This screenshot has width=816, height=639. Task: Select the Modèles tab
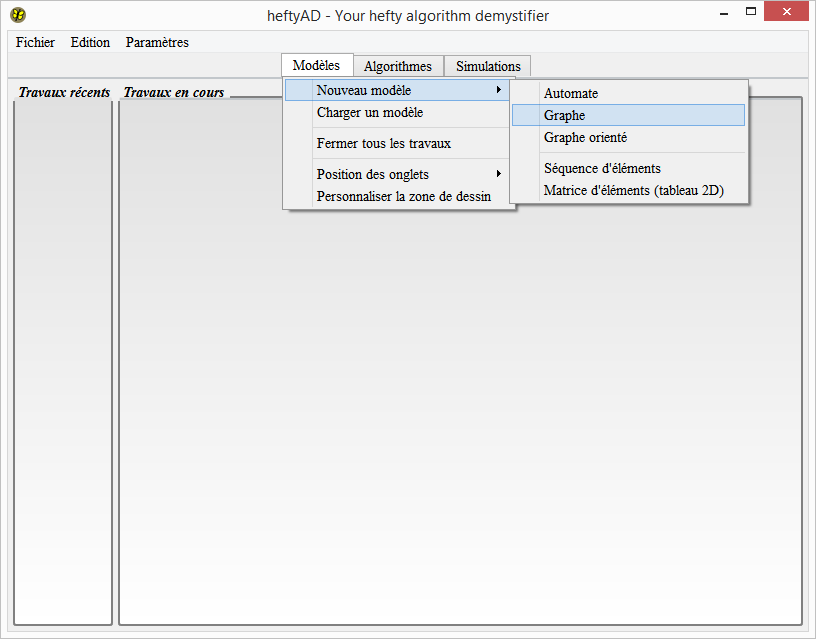[316, 66]
